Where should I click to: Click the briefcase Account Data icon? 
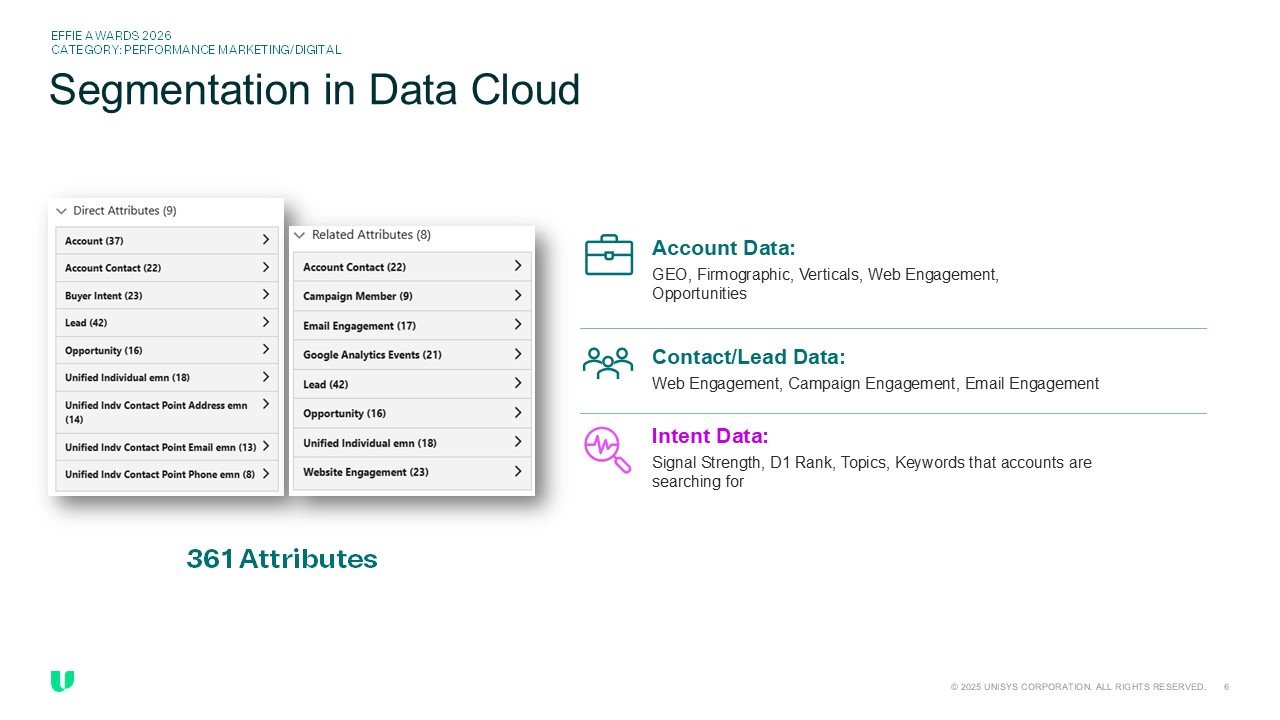tap(608, 255)
